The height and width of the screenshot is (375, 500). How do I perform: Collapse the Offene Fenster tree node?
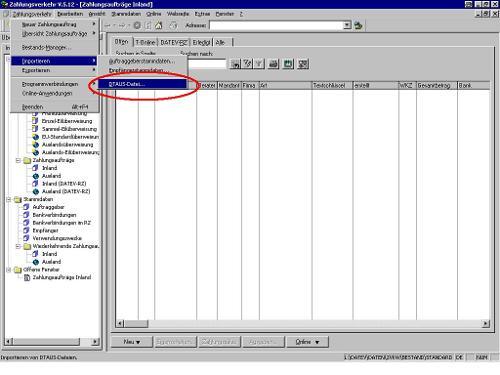click(x=9, y=270)
